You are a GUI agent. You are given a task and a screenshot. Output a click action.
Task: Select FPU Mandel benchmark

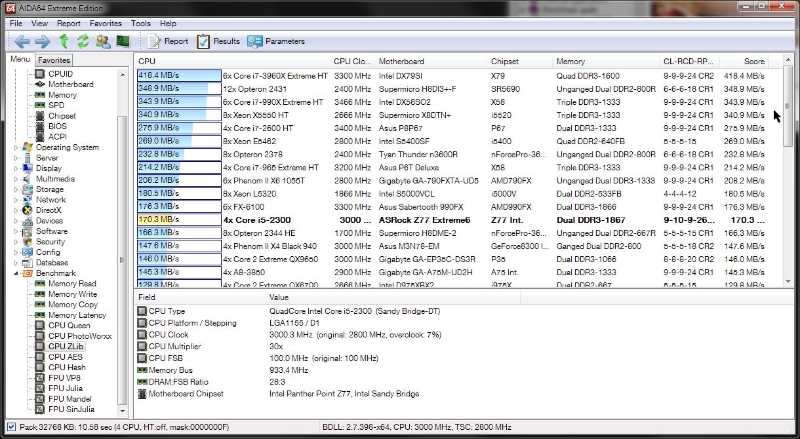[70, 399]
